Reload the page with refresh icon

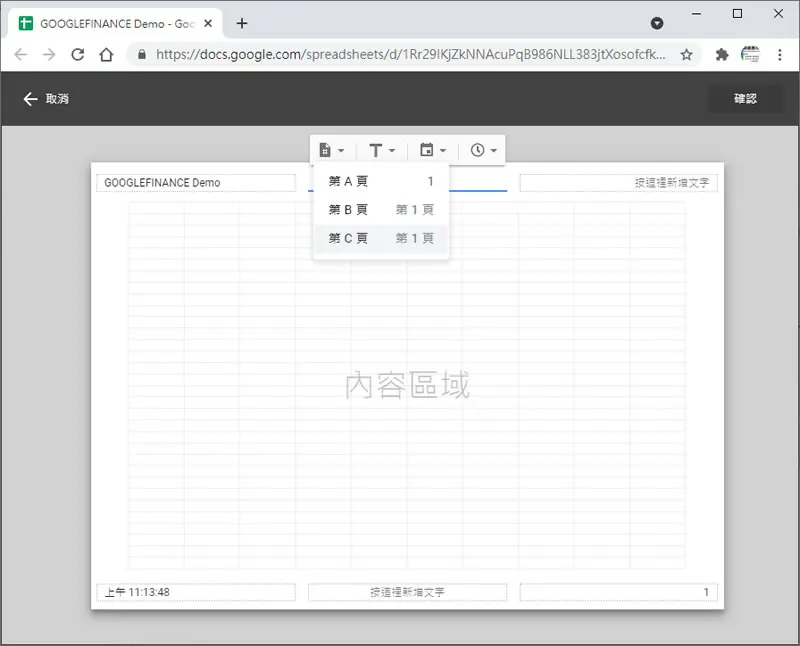[78, 55]
